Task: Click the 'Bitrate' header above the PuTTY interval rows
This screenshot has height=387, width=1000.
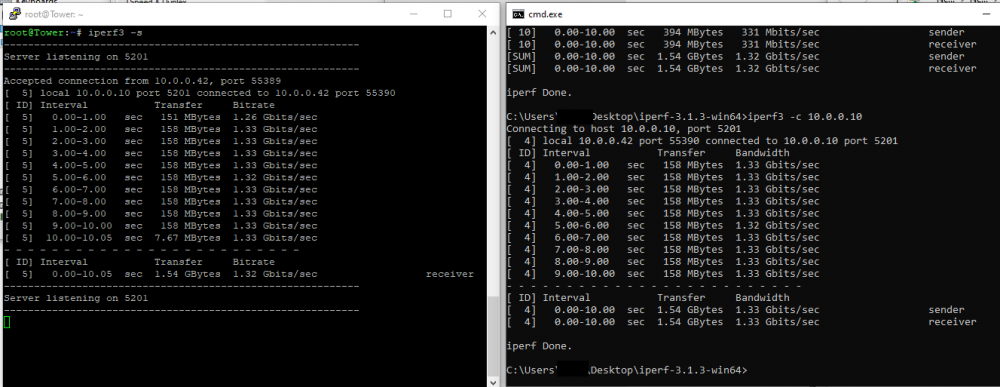Action: (253, 105)
